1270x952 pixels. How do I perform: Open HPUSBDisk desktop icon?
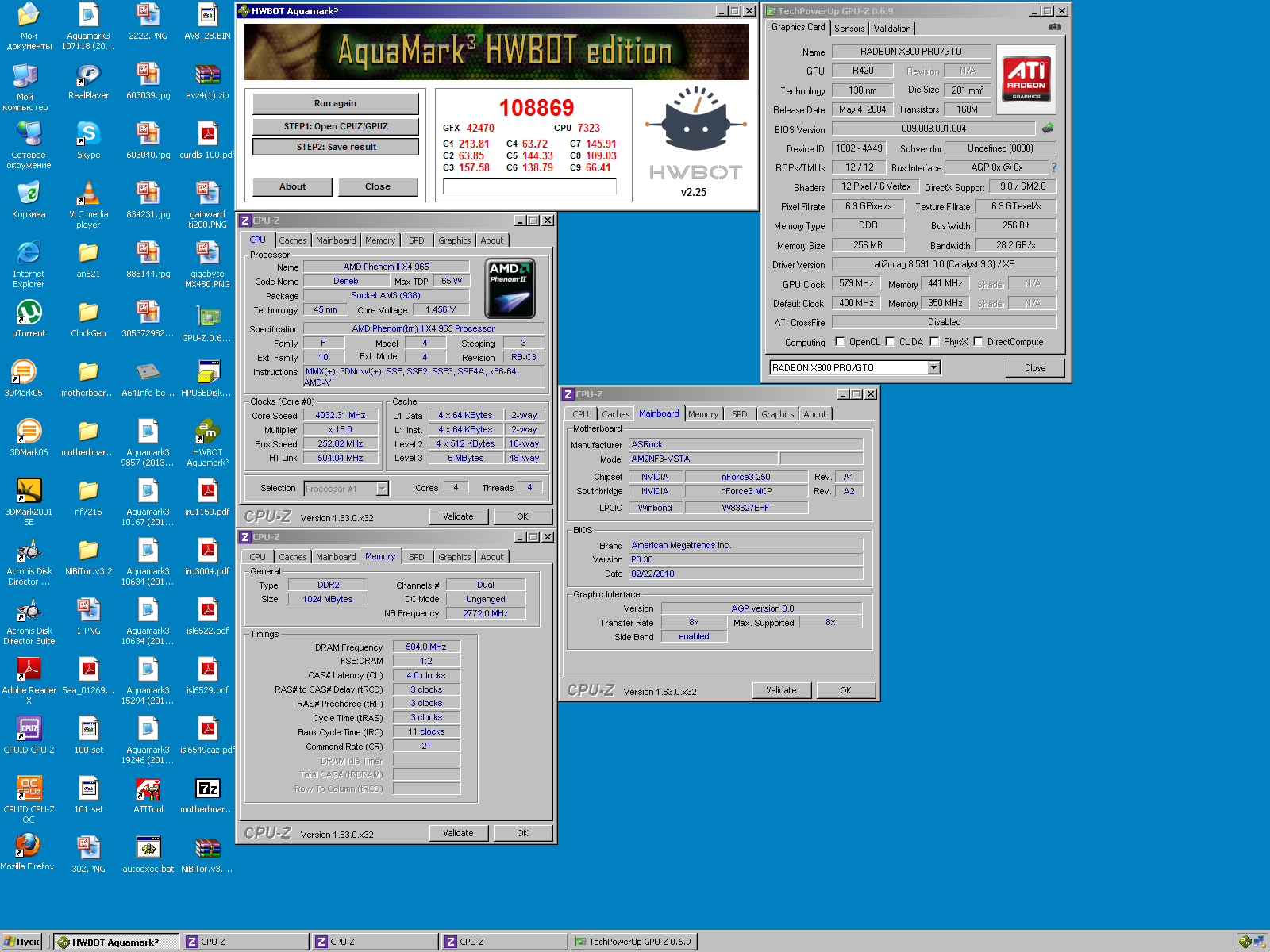coord(207,372)
